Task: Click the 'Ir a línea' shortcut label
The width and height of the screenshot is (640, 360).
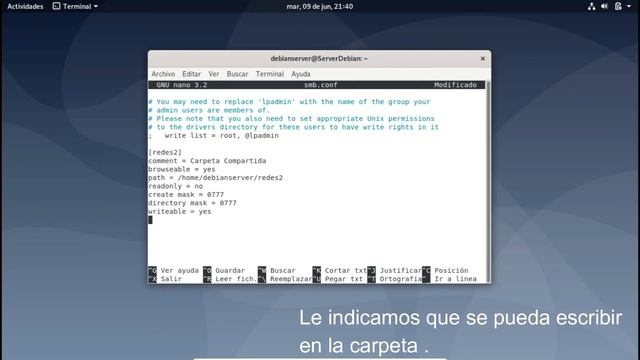Action: [456, 279]
